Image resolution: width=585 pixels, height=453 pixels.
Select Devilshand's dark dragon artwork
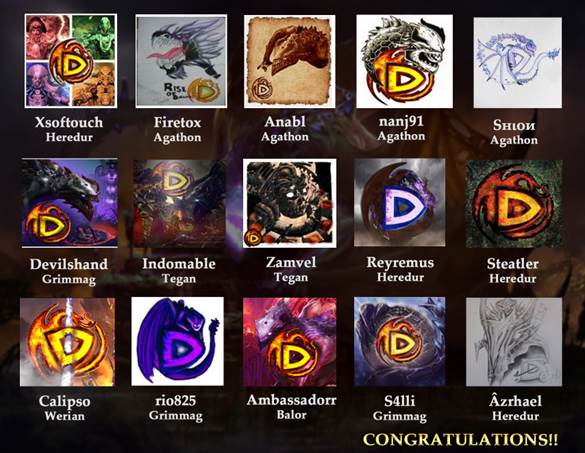pyautogui.click(x=69, y=203)
